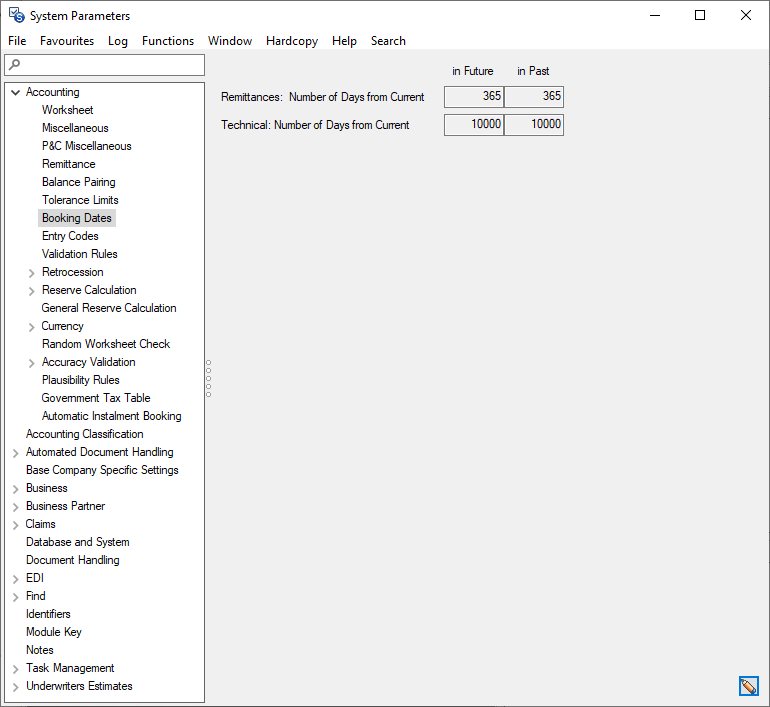Select Base Company Specific Settings
The height and width of the screenshot is (707, 770).
pyautogui.click(x=102, y=470)
